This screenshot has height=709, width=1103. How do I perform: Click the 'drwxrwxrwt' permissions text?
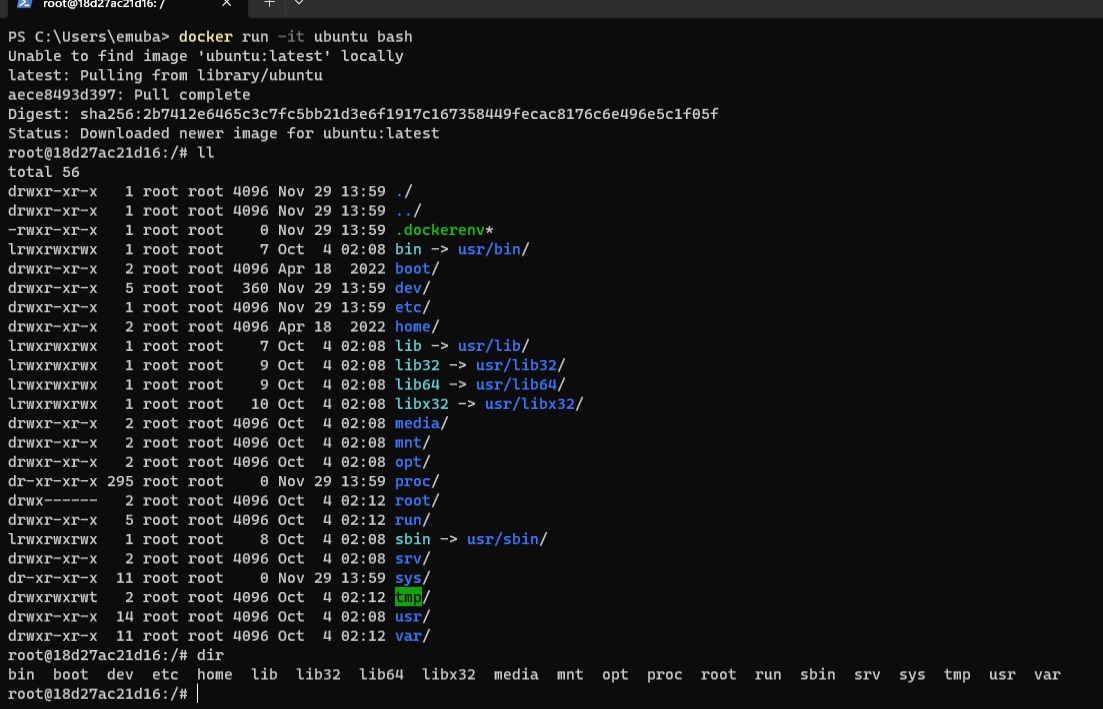pyautogui.click(x=53, y=597)
